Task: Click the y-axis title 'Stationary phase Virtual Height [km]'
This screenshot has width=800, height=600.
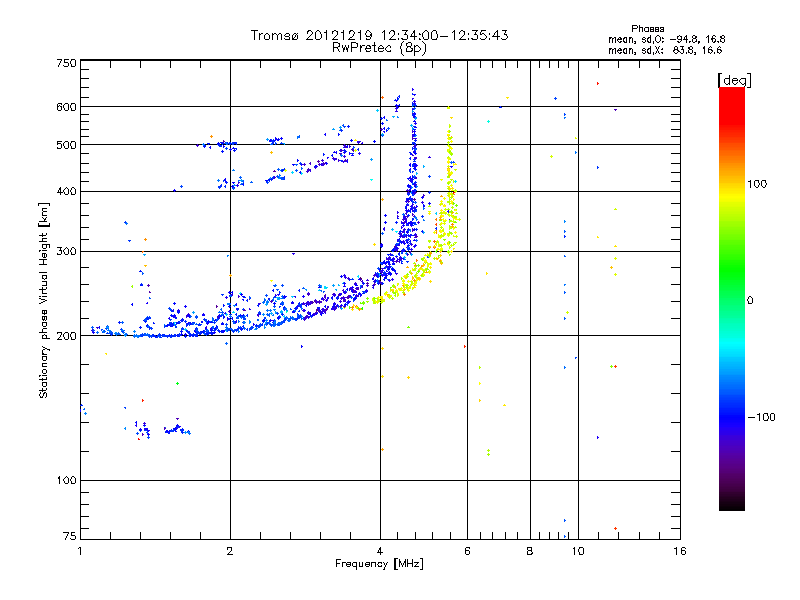Action: tap(44, 300)
